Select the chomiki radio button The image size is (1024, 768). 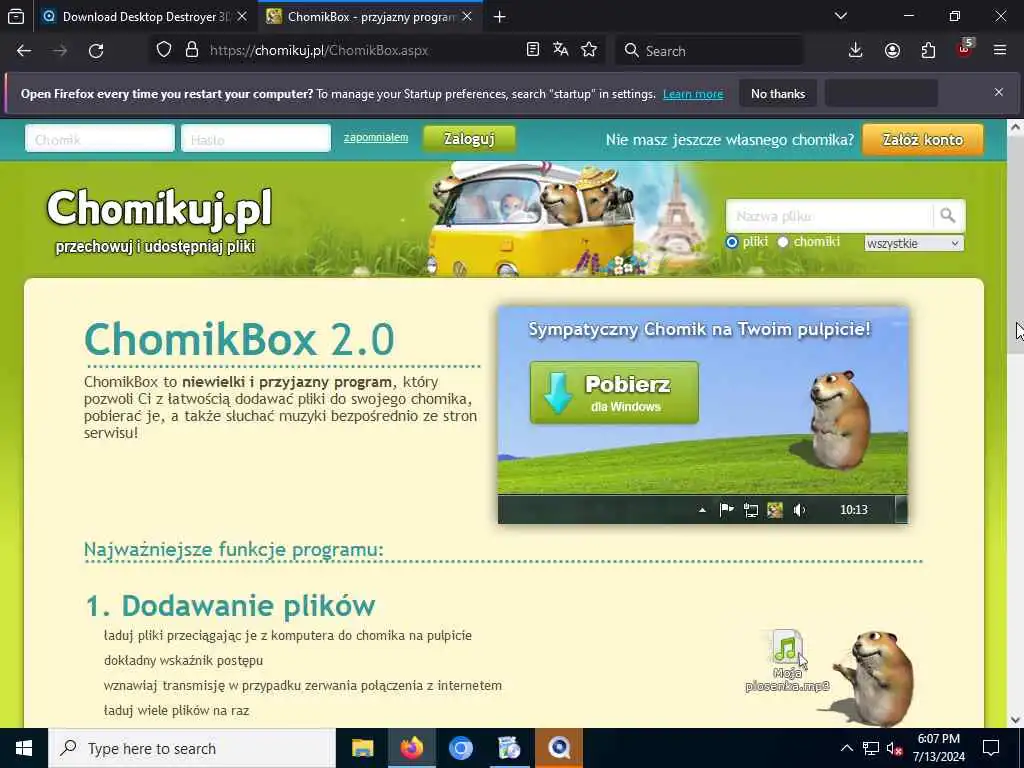coord(782,242)
